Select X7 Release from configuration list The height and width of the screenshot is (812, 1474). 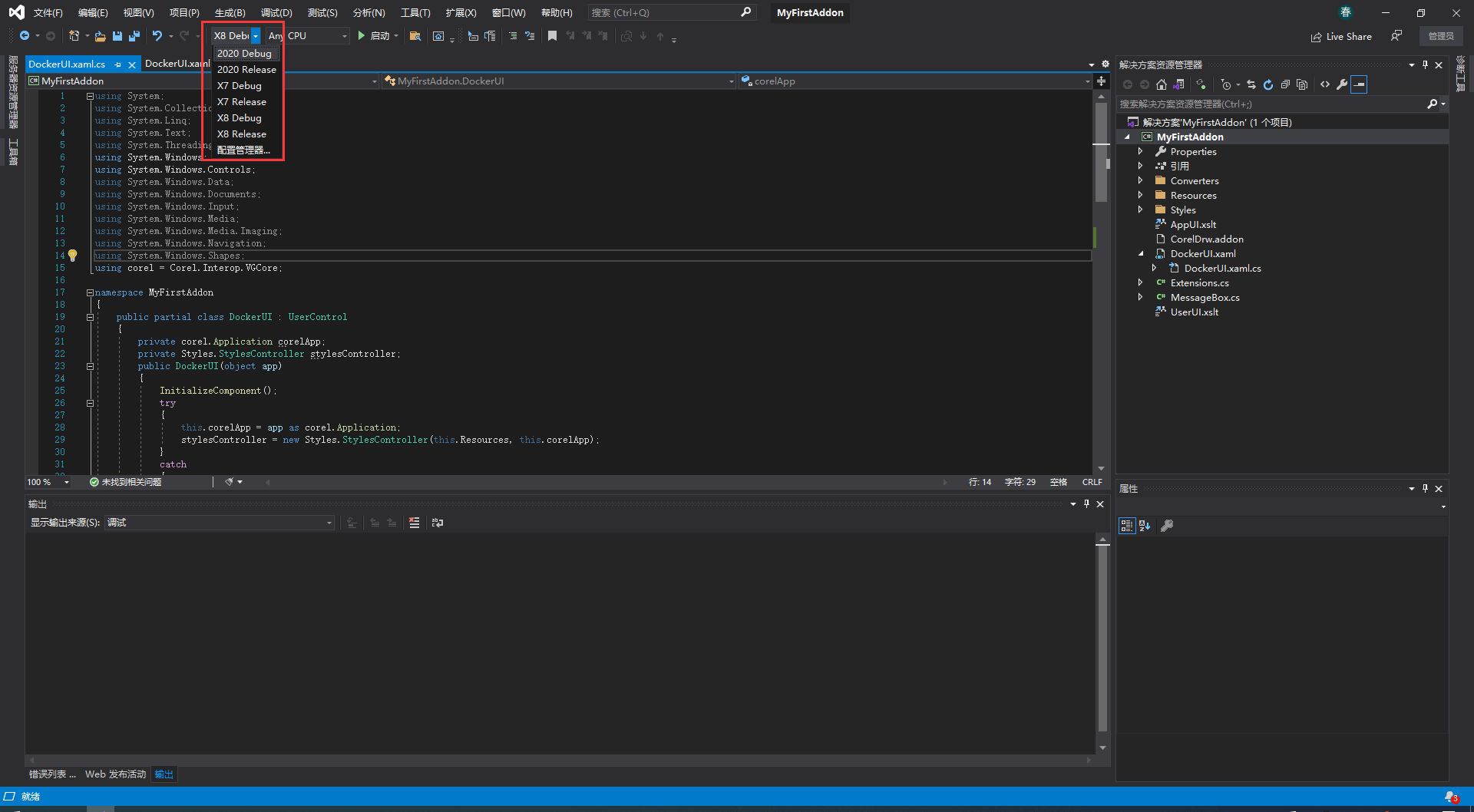(242, 102)
